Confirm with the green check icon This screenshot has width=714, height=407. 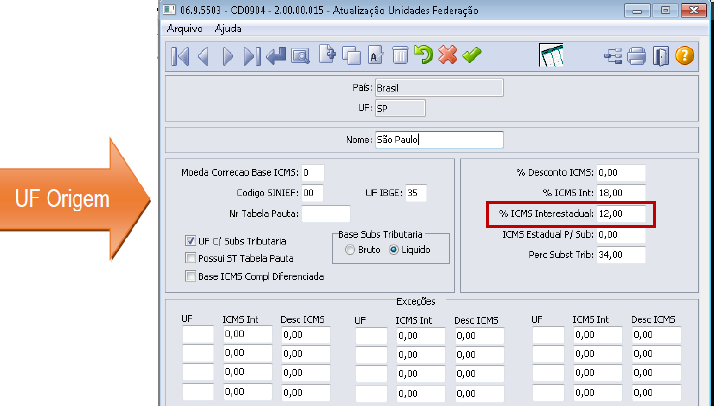(x=472, y=56)
